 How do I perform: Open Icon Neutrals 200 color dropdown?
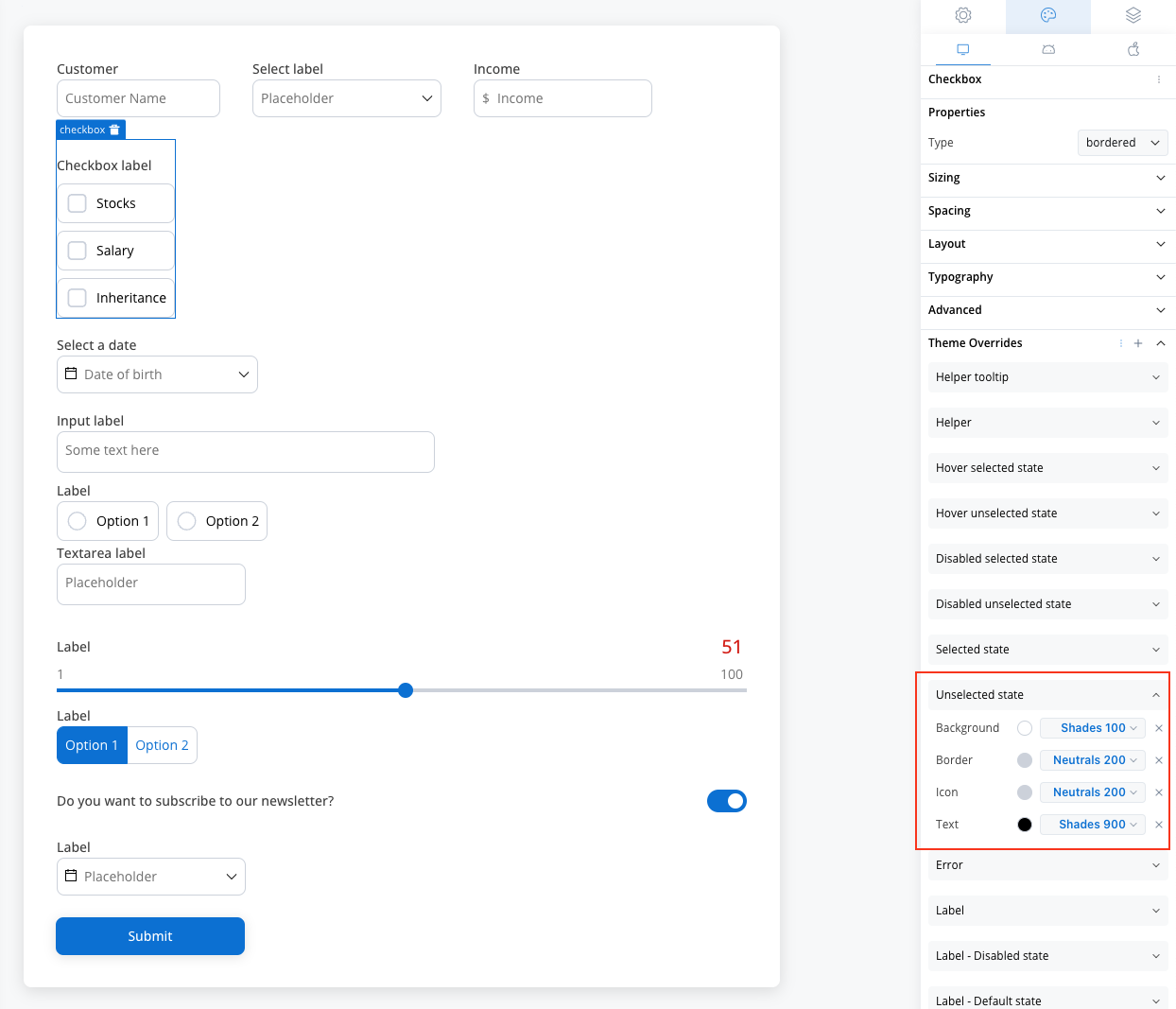pos(1093,792)
